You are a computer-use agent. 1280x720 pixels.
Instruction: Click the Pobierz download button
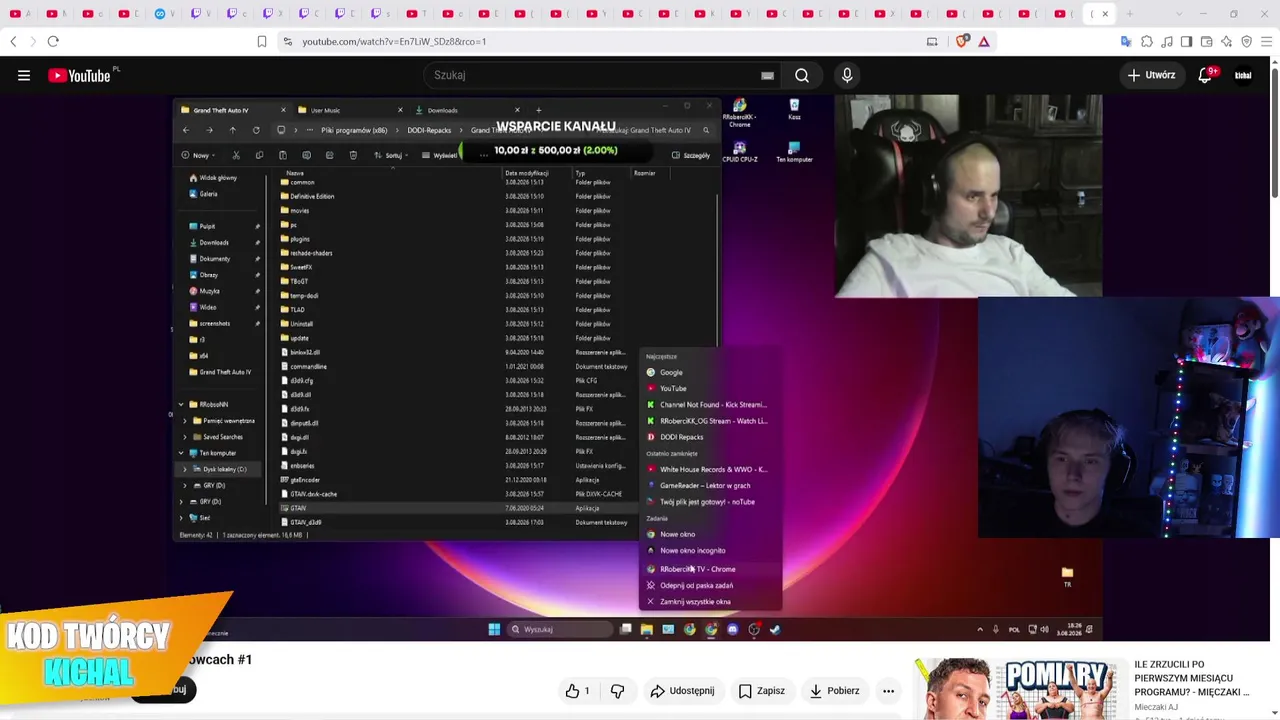(834, 690)
